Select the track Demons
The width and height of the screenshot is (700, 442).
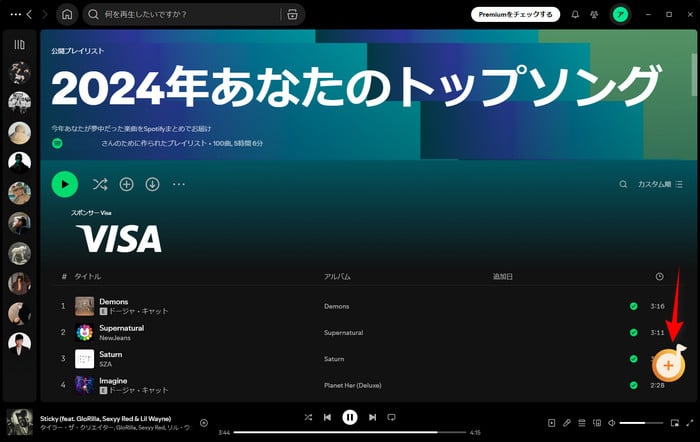point(113,301)
